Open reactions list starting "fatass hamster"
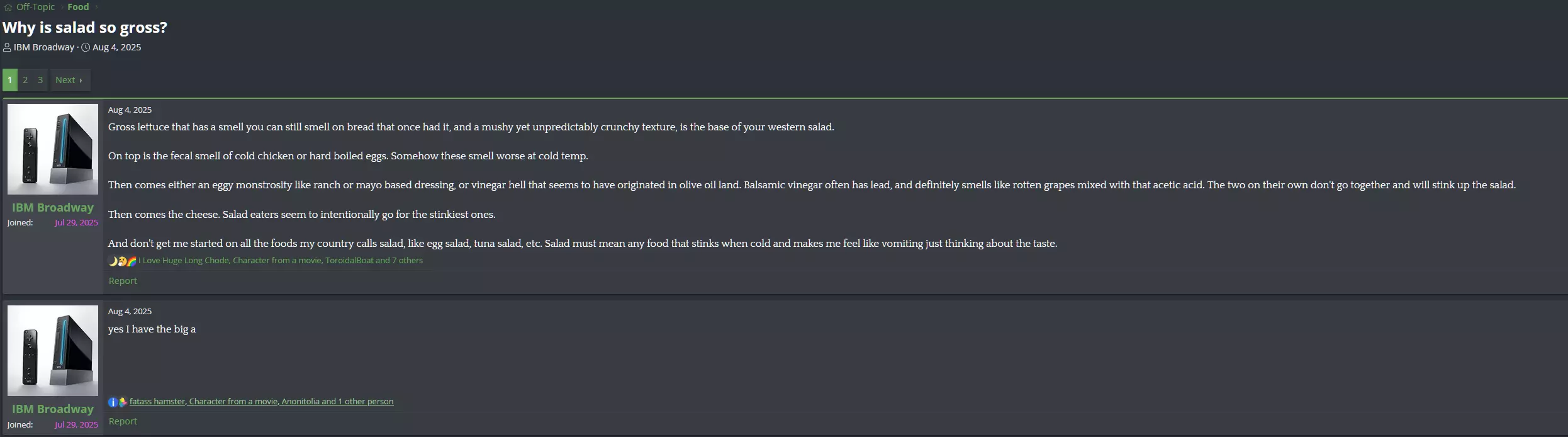The width and height of the screenshot is (1568, 437). [x=261, y=402]
